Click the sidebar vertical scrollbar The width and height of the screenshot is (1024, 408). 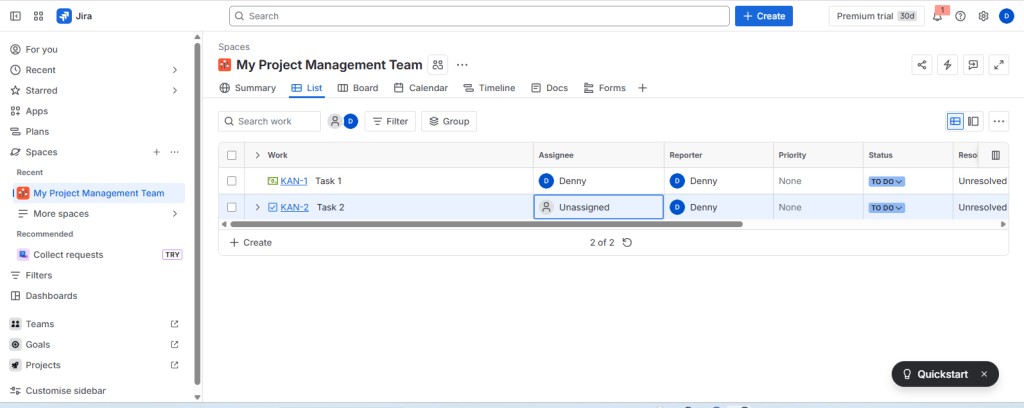coord(198,214)
